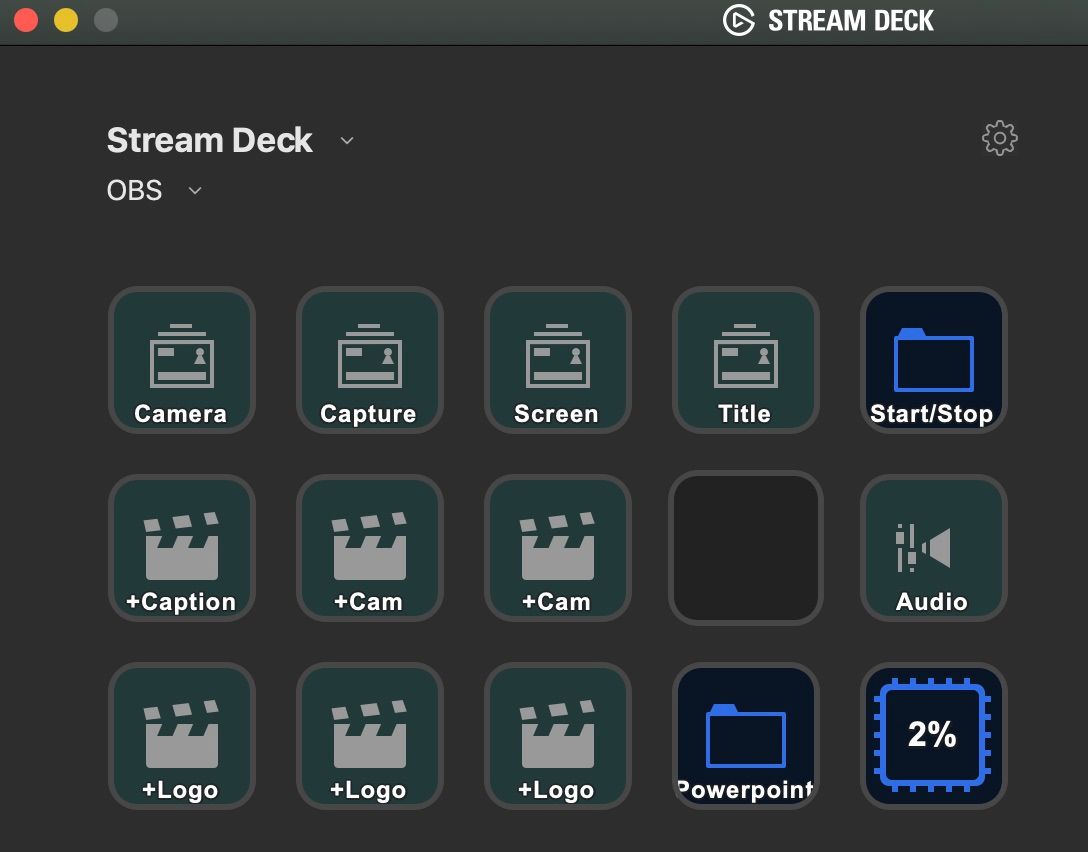Viewport: 1088px width, 852px height.
Task: Close the Stream Deck window
Action: [x=26, y=20]
